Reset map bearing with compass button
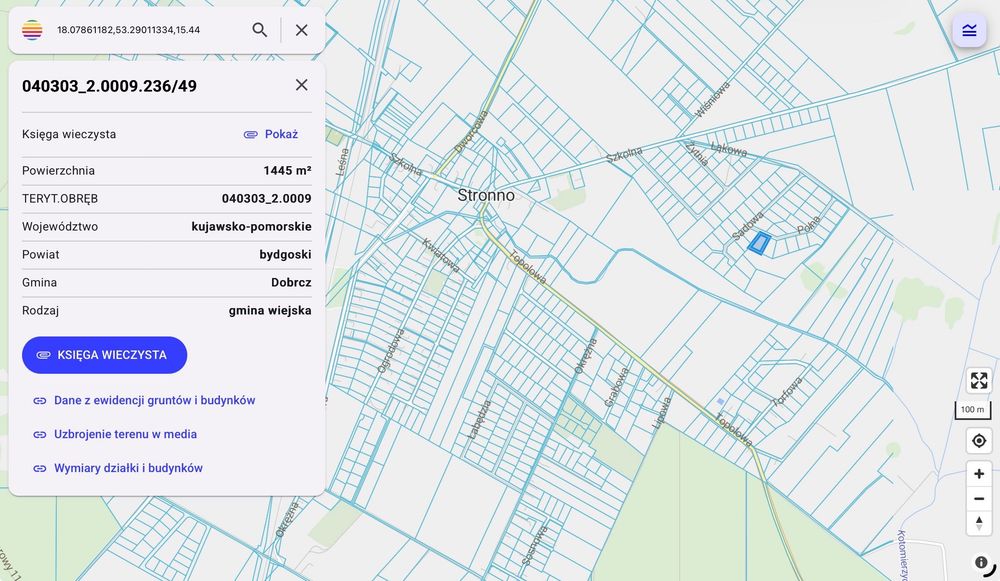 coord(979,523)
